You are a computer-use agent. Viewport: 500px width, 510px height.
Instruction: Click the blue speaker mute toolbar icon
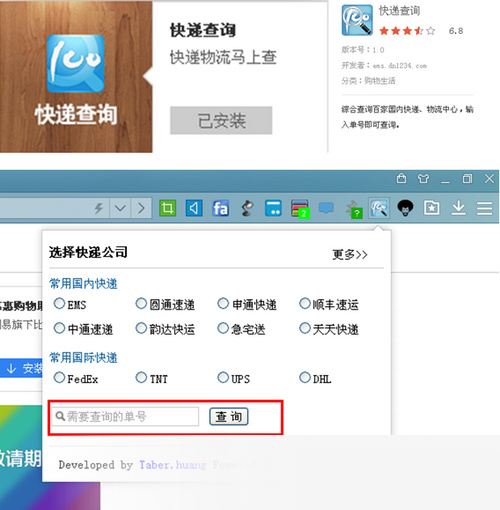(194, 208)
